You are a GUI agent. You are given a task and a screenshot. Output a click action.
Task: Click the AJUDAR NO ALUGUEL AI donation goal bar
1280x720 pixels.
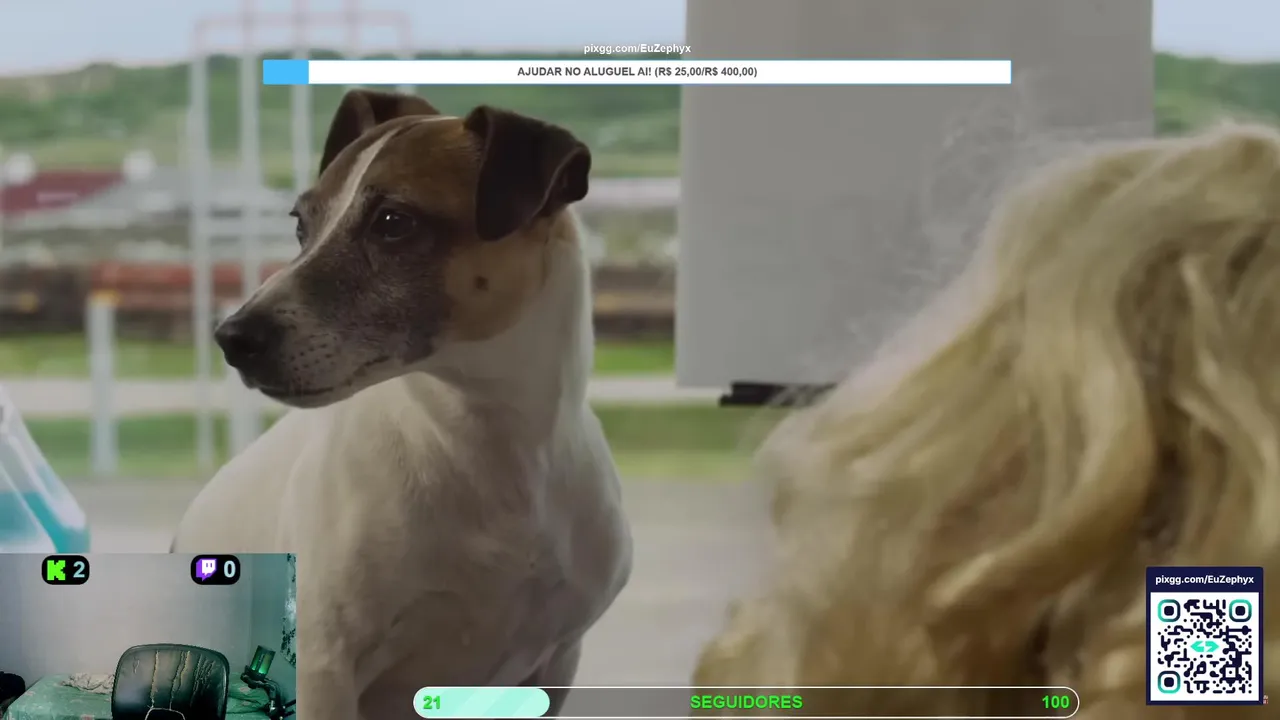[x=637, y=72]
